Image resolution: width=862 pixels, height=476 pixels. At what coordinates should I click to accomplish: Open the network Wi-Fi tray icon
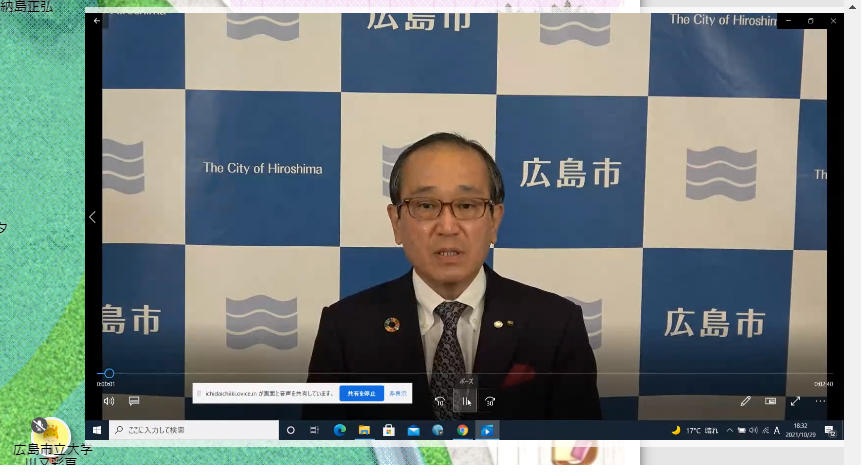765,430
